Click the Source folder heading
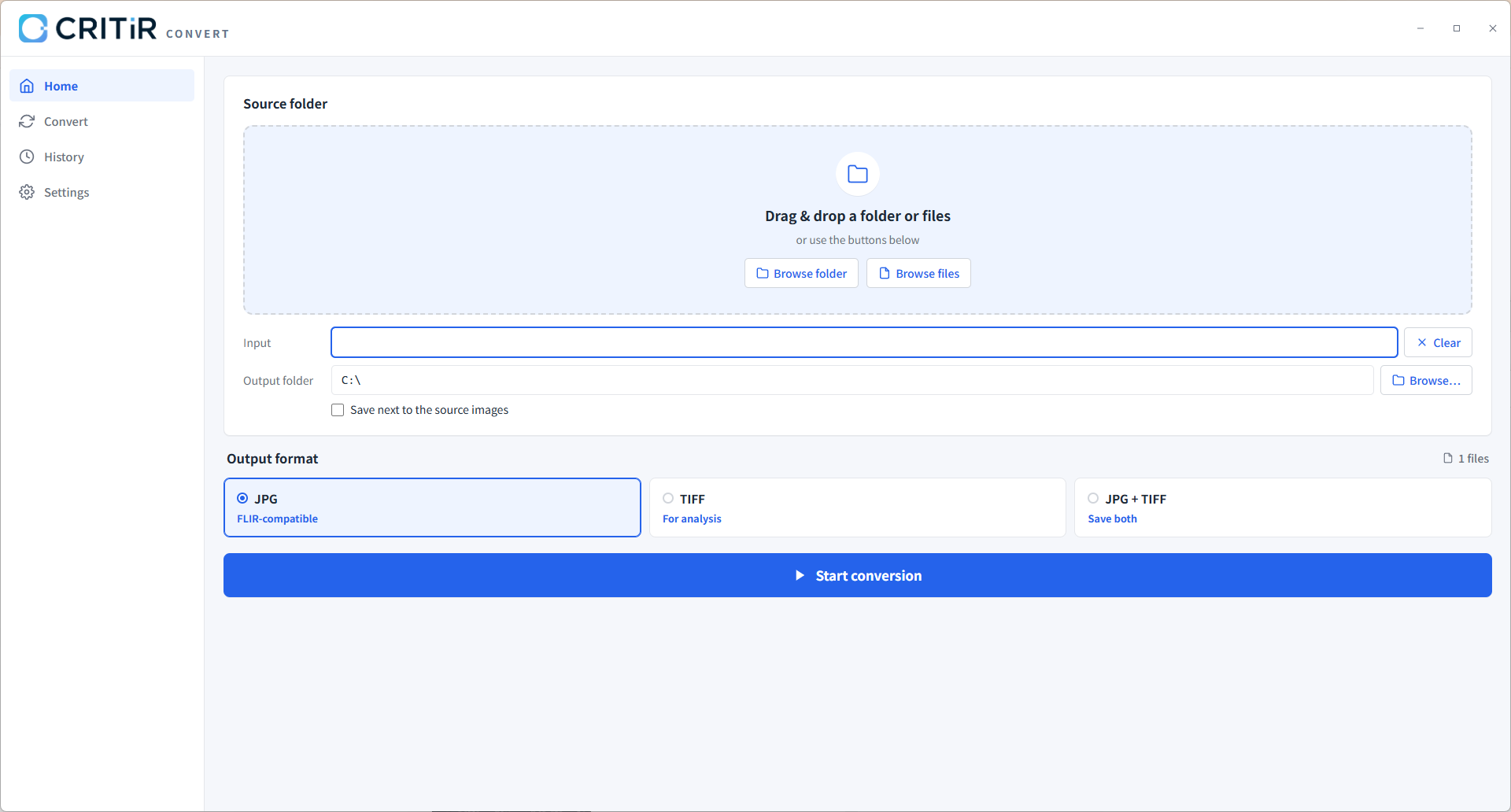This screenshot has width=1511, height=812. 285,104
